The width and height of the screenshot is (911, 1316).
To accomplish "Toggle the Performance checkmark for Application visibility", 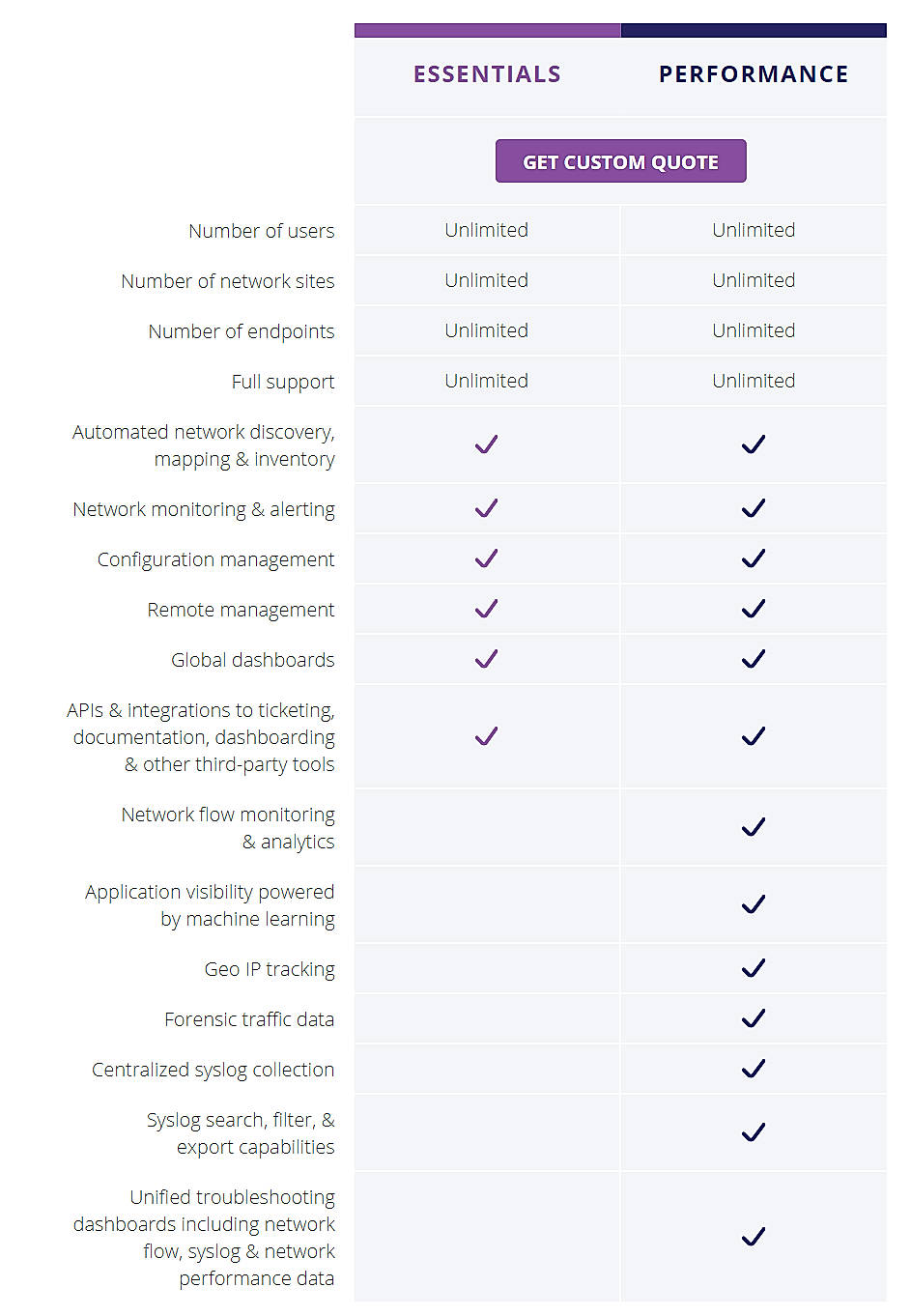I will coord(754,904).
